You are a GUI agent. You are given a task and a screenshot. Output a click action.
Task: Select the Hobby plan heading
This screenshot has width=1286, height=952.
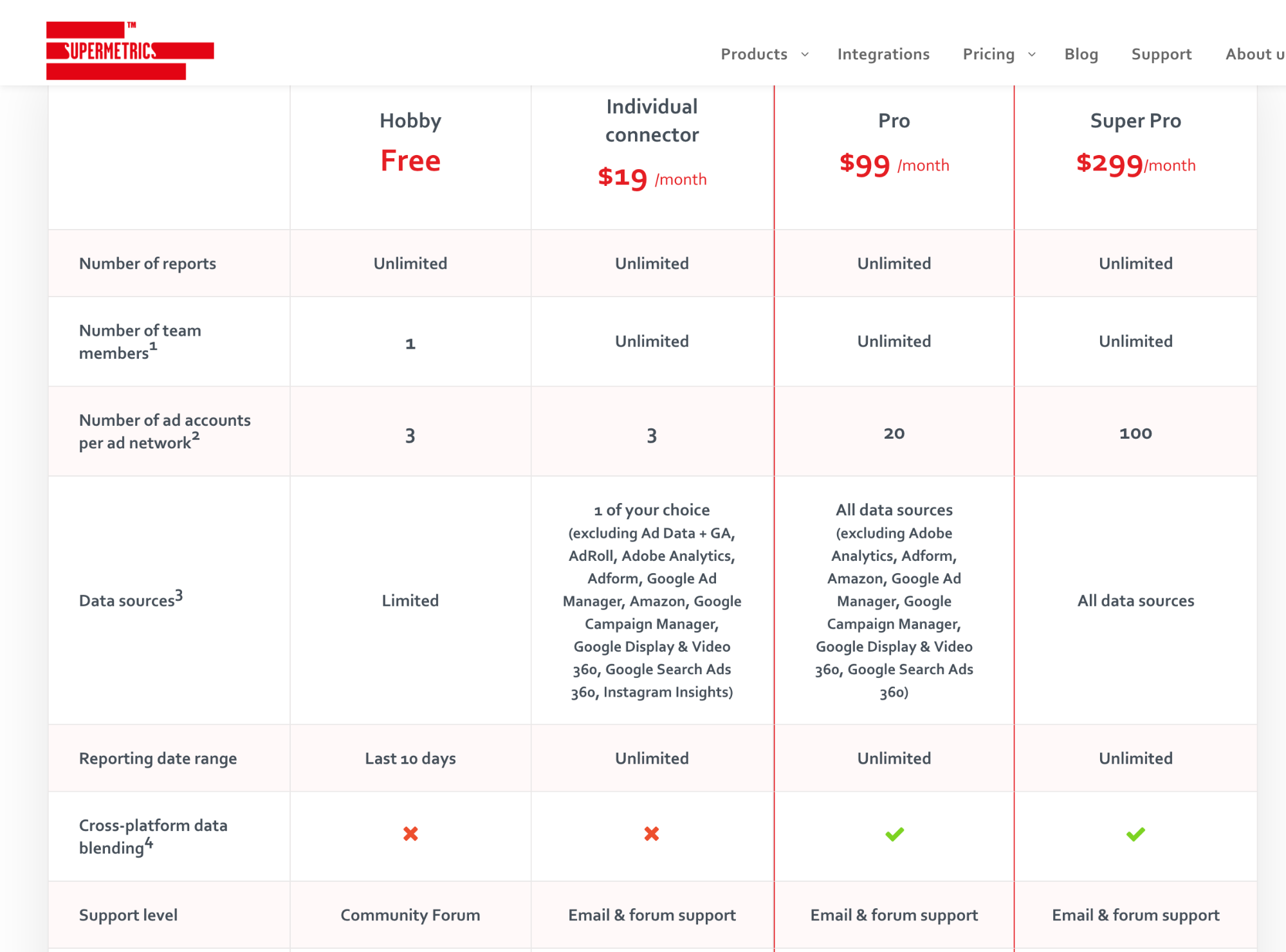point(410,121)
